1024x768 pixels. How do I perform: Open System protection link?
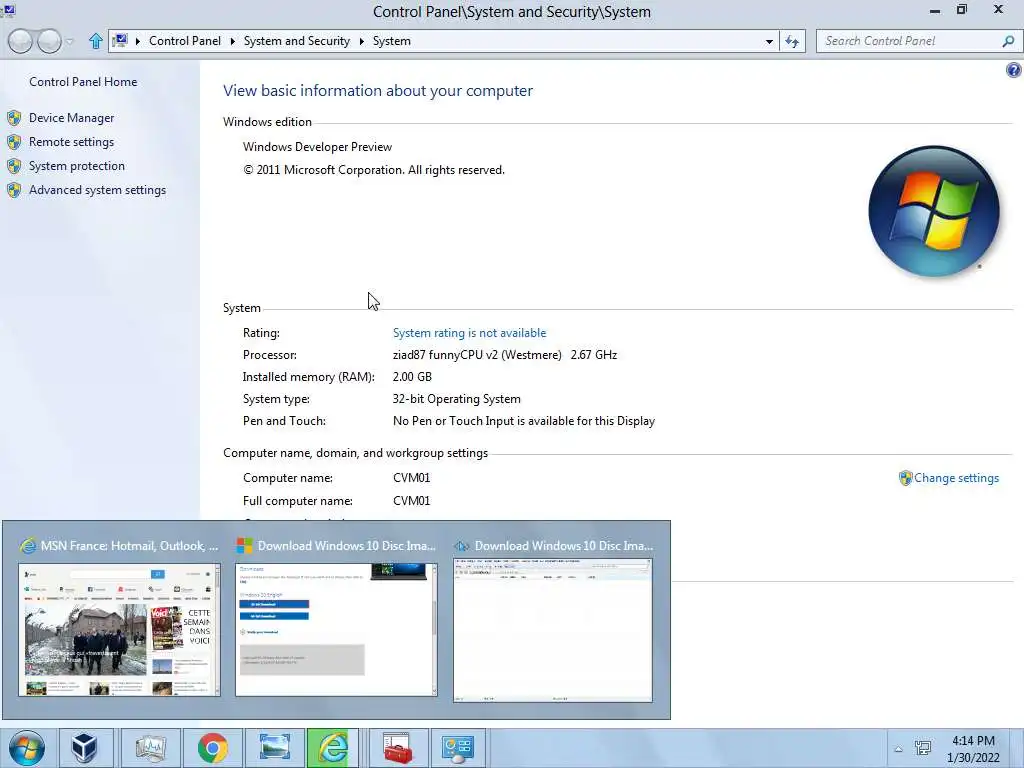click(x=76, y=166)
